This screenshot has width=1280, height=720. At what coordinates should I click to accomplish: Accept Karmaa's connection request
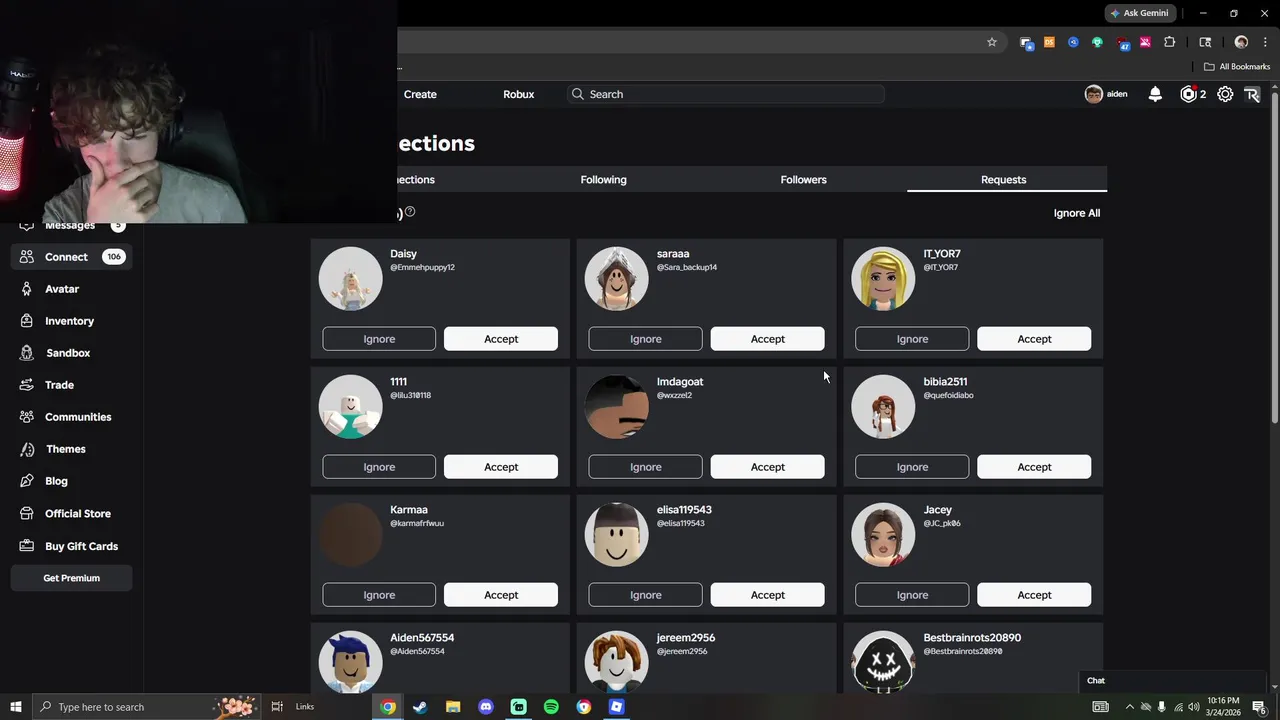click(501, 595)
